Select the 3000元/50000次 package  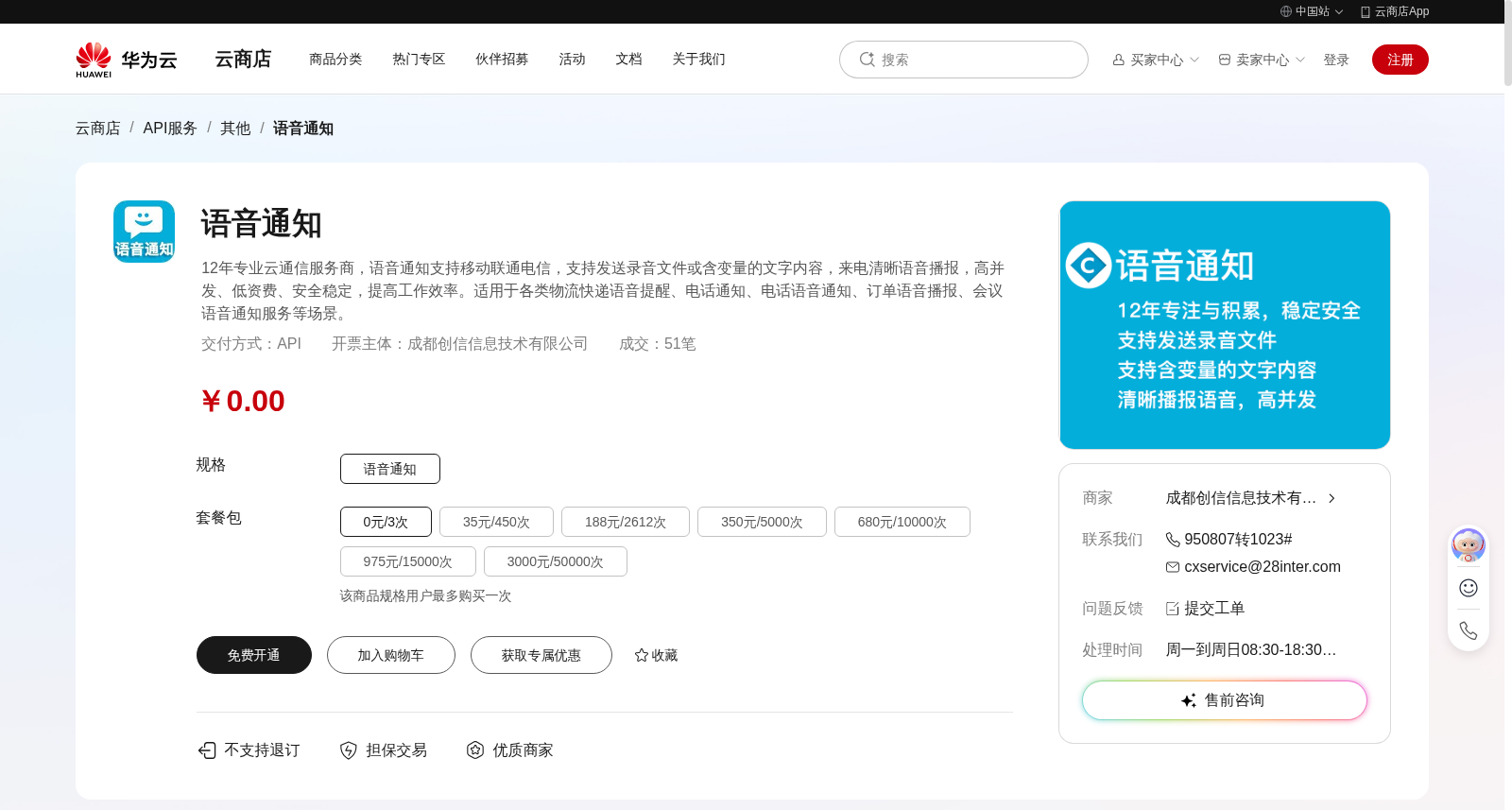(x=556, y=561)
